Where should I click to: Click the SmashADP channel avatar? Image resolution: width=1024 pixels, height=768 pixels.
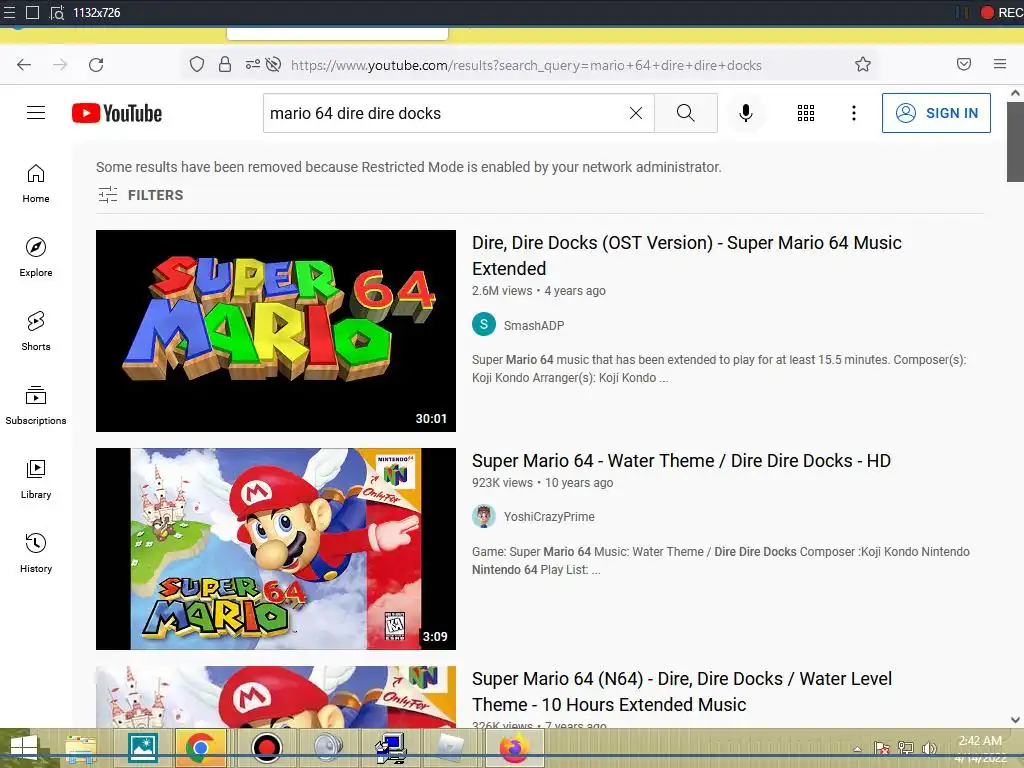pyautogui.click(x=484, y=324)
